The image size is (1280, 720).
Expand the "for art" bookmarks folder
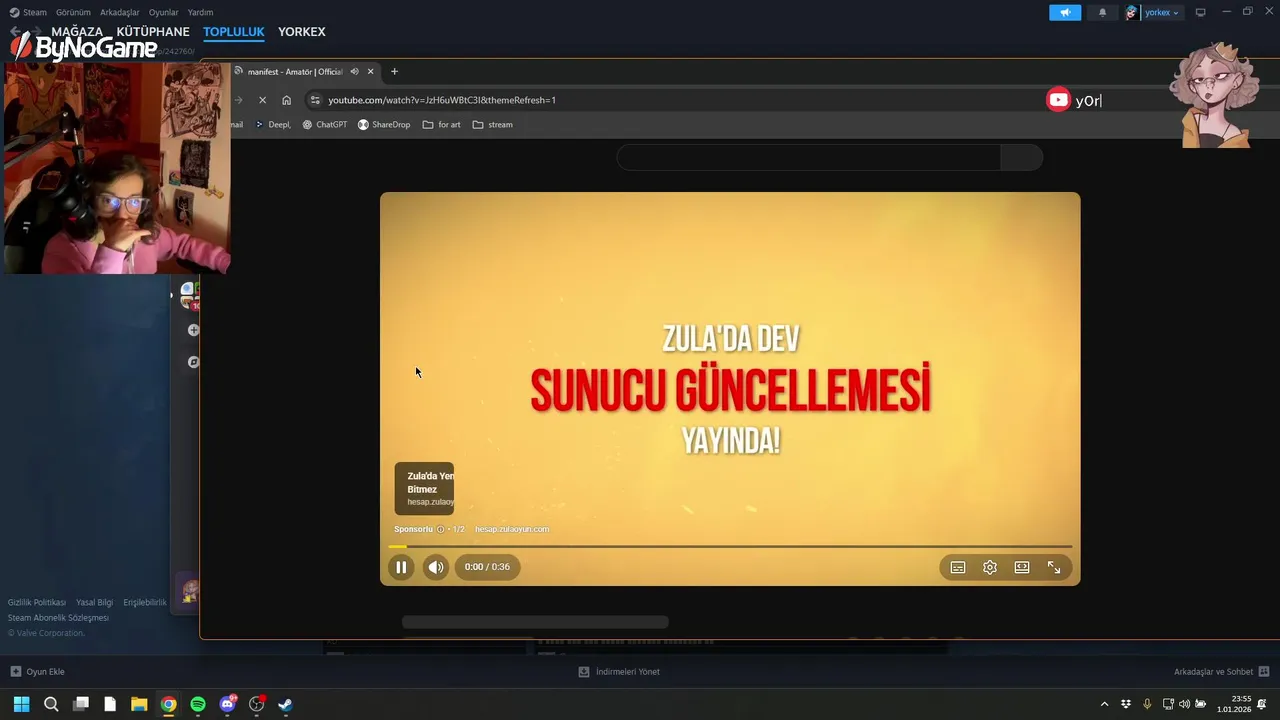pyautogui.click(x=441, y=125)
